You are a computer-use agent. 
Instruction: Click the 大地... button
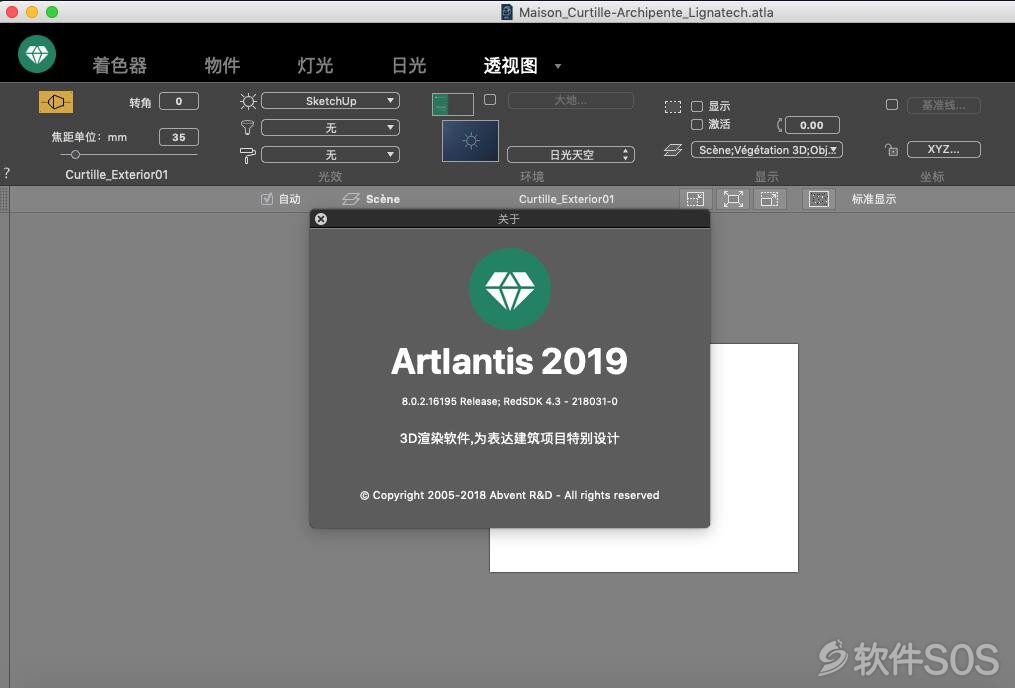click(x=570, y=100)
